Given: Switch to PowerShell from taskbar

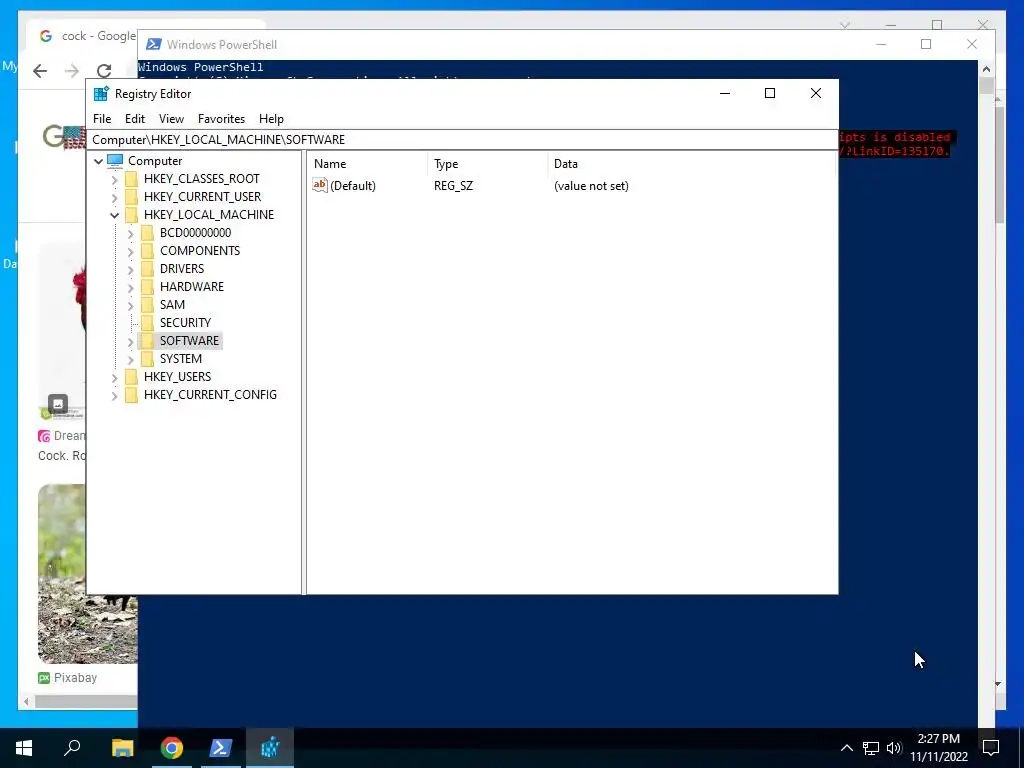Looking at the screenshot, I should click(221, 748).
